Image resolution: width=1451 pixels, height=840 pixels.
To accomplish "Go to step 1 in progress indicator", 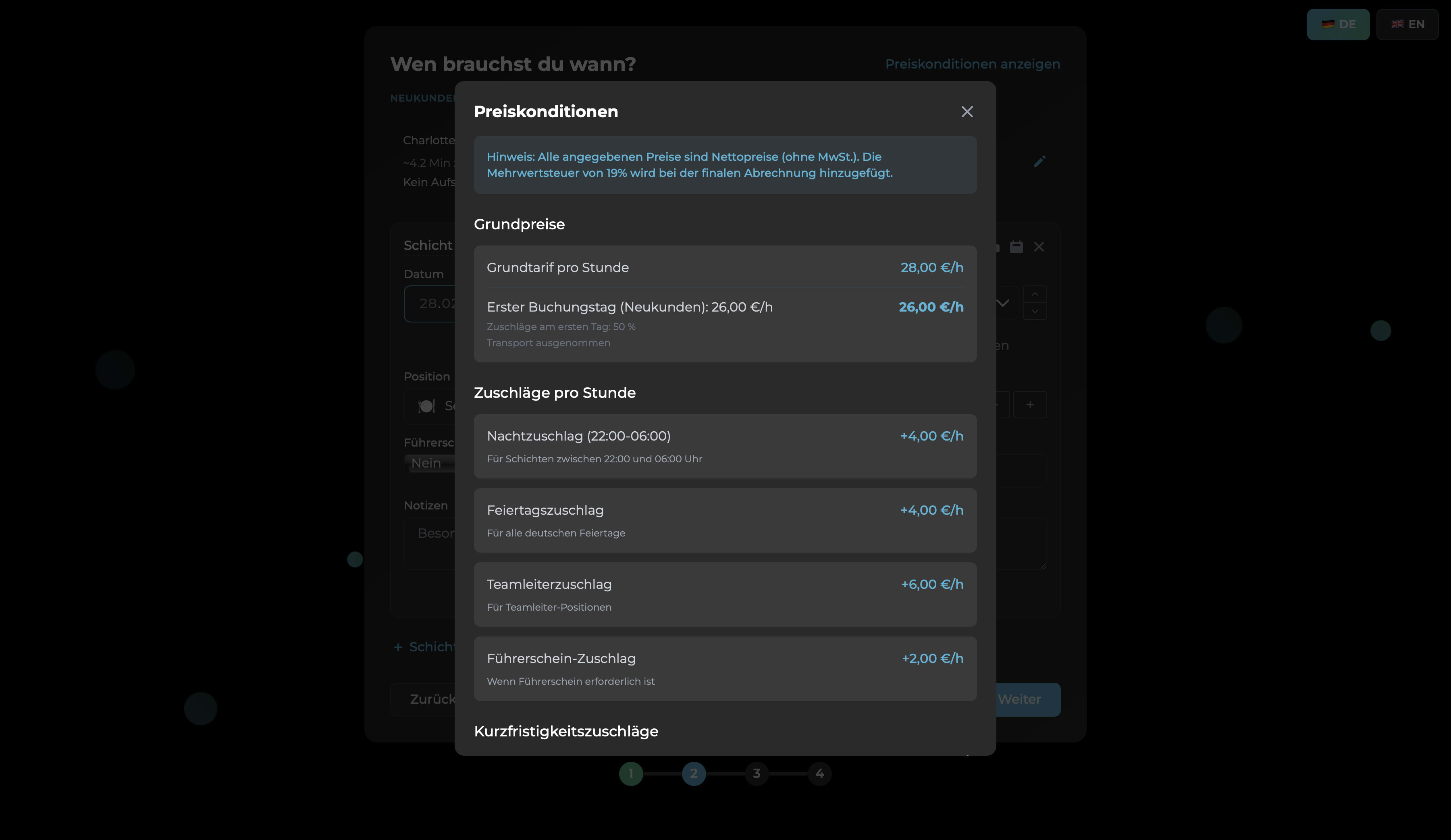I will (630, 773).
